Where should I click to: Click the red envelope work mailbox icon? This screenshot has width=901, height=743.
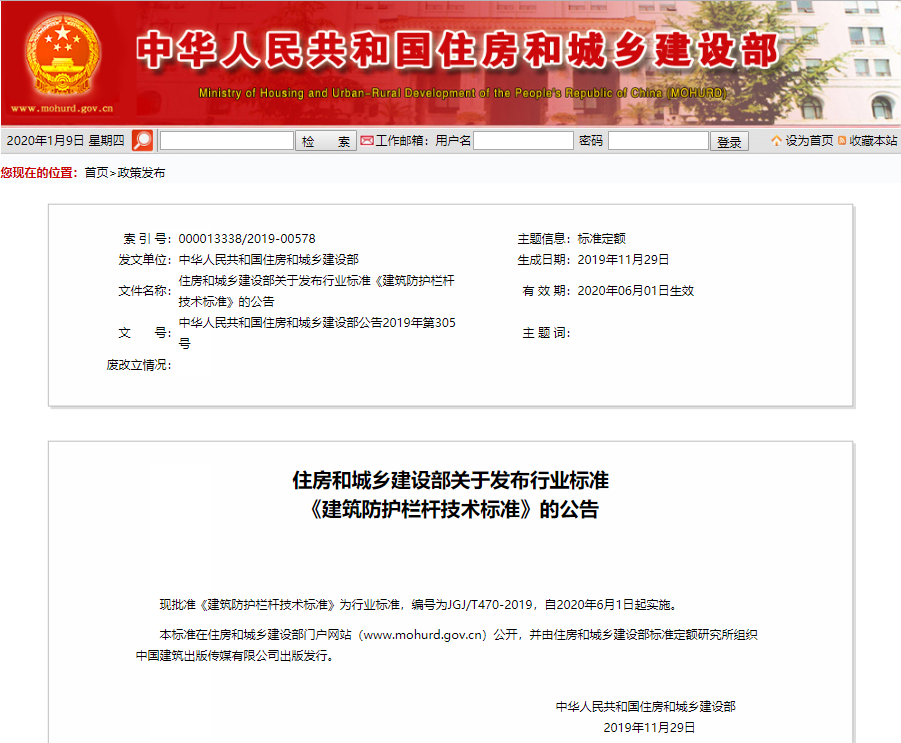click(x=367, y=141)
